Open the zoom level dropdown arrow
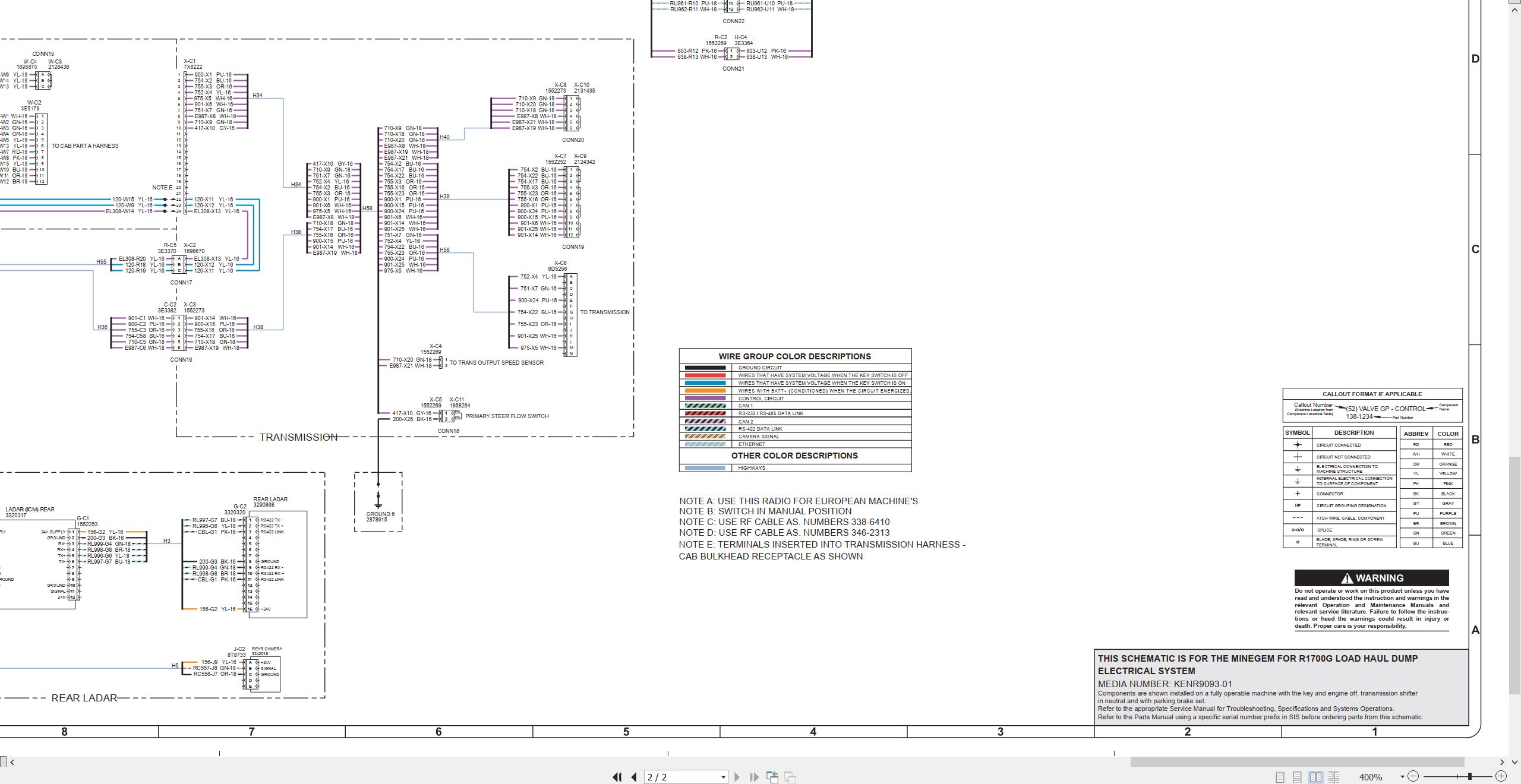Image resolution: width=1521 pixels, height=784 pixels. [x=1402, y=776]
